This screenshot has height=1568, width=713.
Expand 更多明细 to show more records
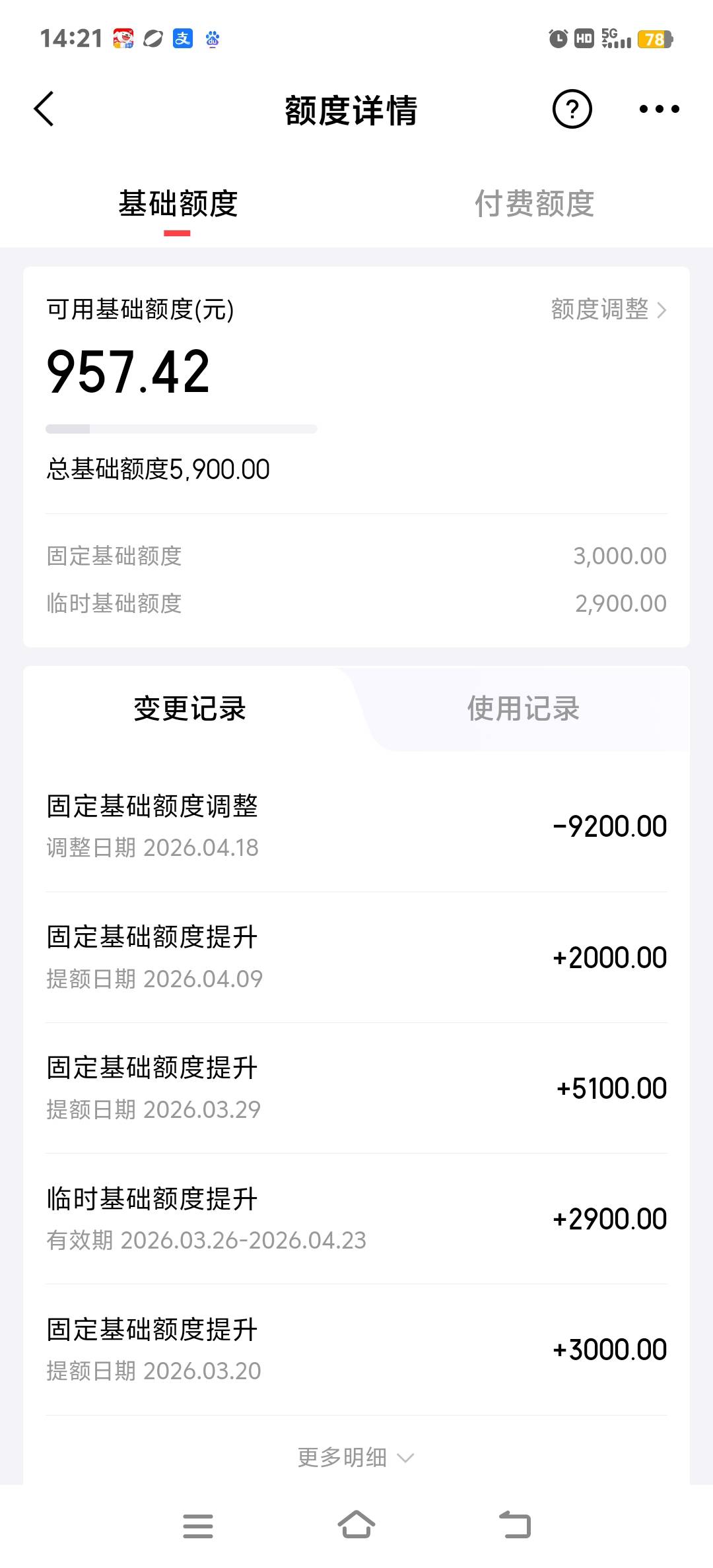click(355, 1457)
